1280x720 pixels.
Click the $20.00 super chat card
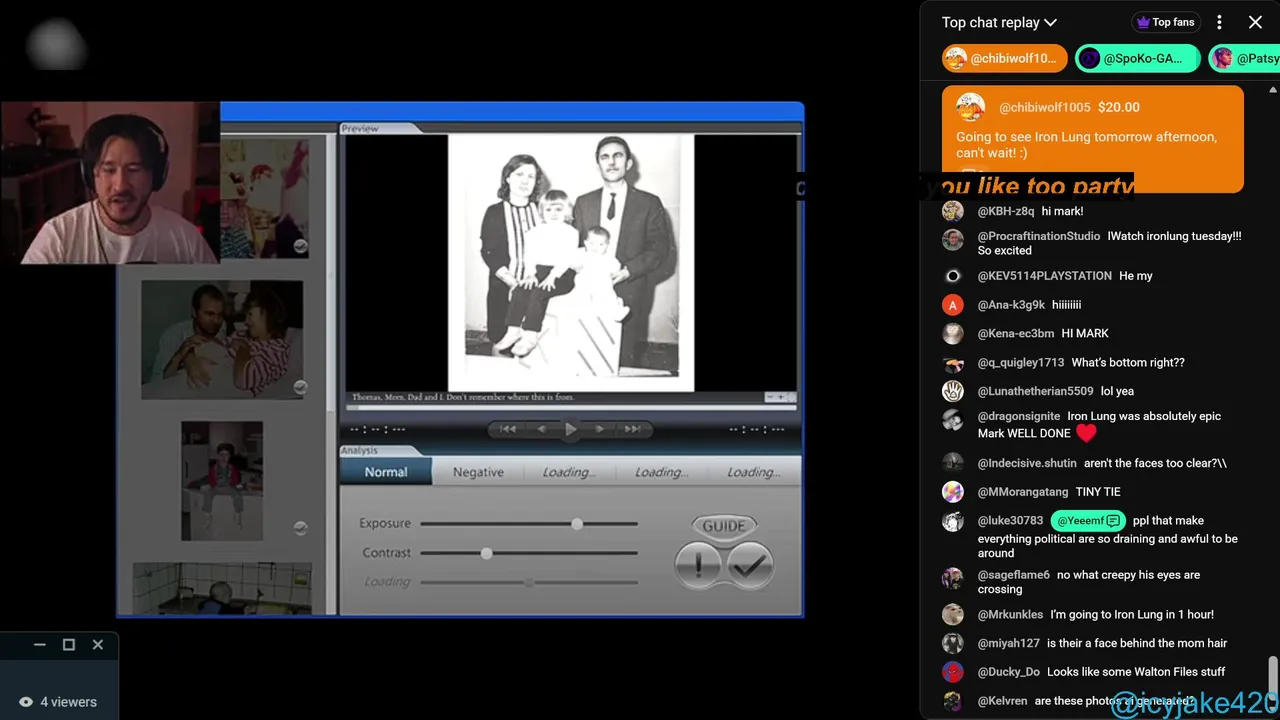1093,138
